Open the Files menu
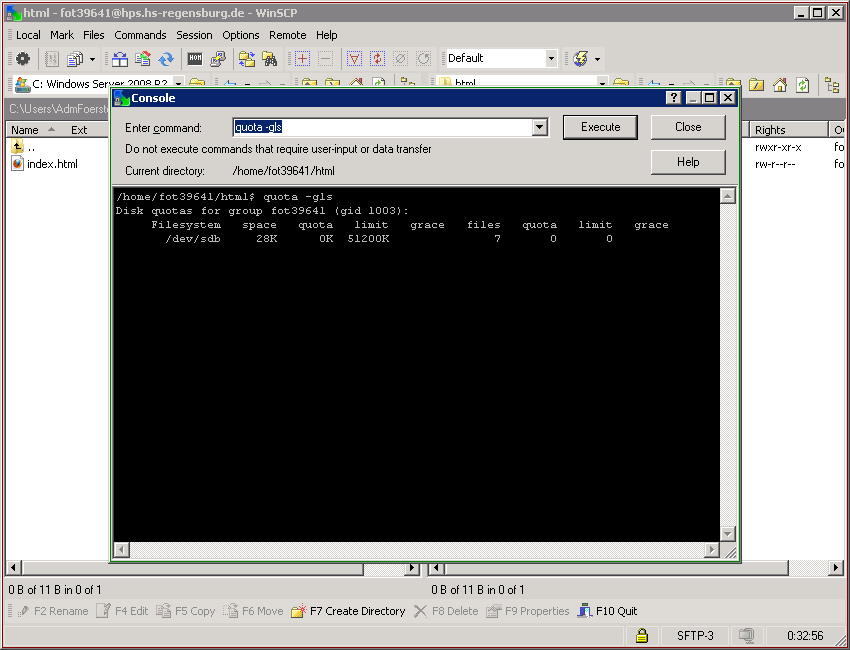The image size is (850, 650). [93, 35]
